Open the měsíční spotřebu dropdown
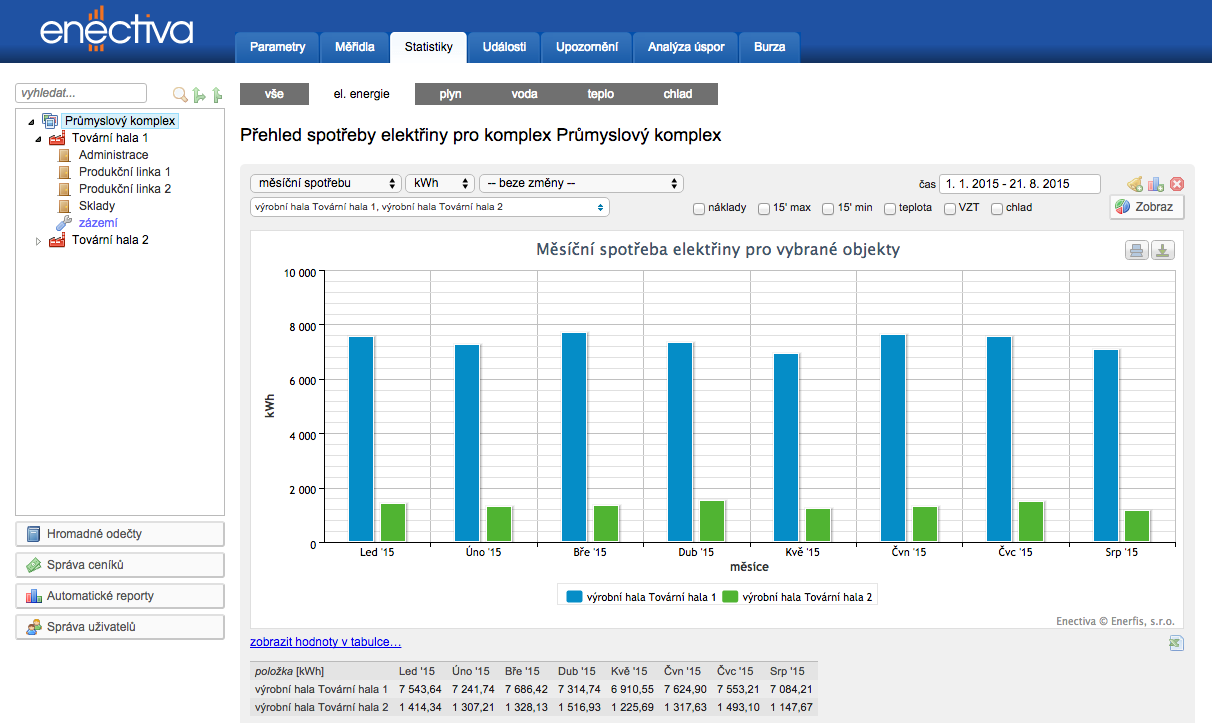 [325, 184]
